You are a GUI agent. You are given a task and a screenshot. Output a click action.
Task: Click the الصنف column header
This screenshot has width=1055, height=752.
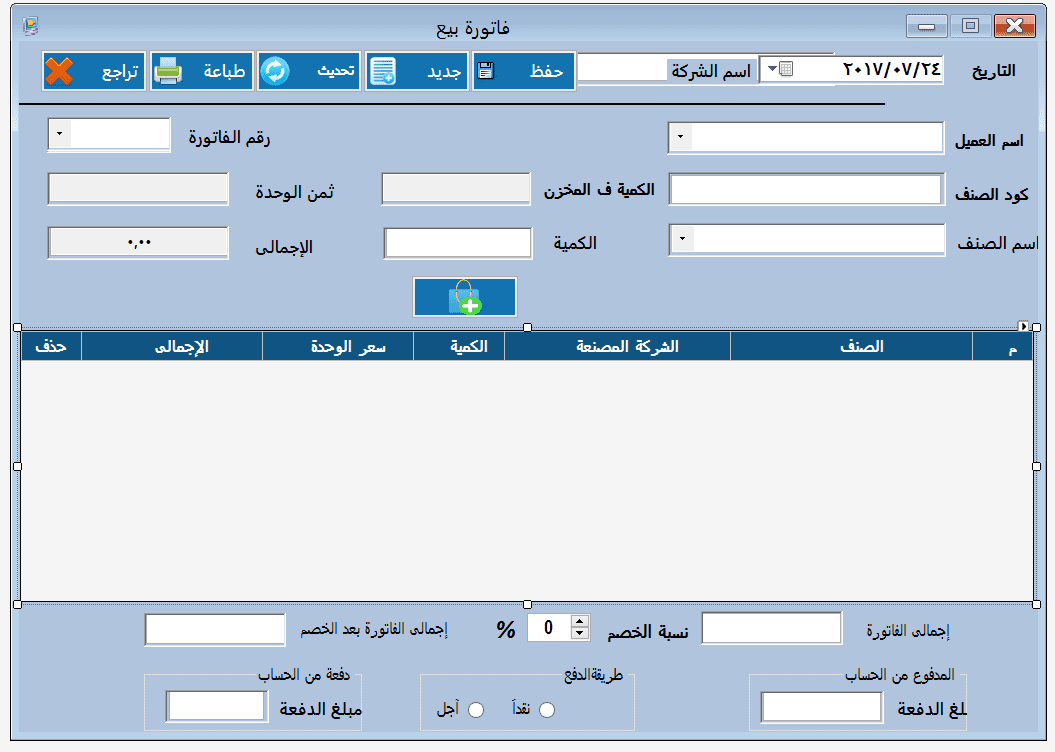coord(851,346)
